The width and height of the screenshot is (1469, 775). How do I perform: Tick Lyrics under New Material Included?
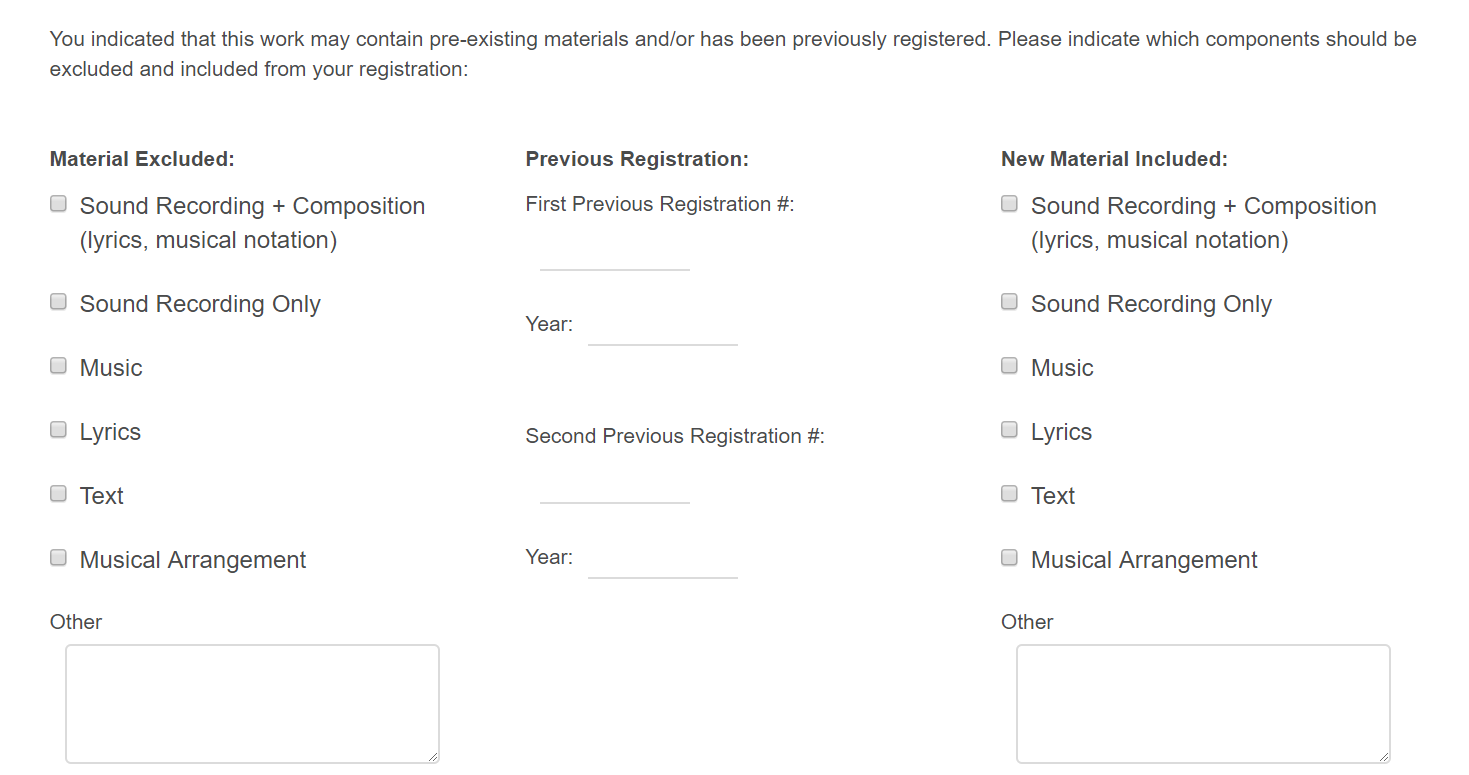pos(1010,430)
